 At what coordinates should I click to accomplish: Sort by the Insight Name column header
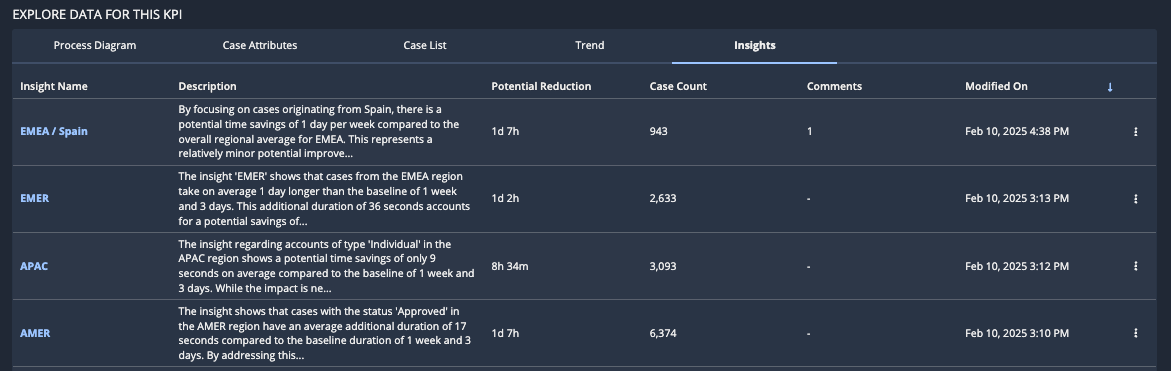(x=54, y=87)
